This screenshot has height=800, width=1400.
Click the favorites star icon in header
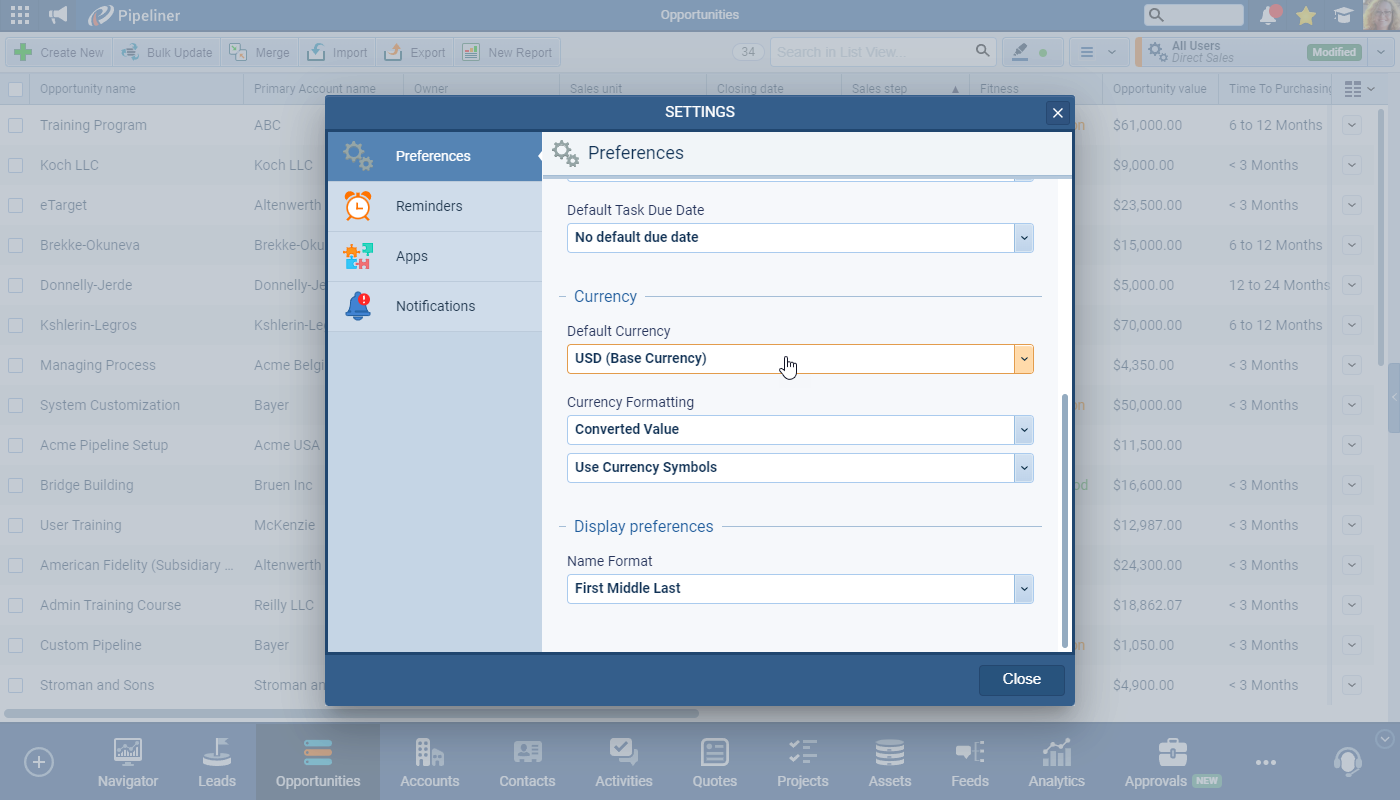tap(1305, 15)
